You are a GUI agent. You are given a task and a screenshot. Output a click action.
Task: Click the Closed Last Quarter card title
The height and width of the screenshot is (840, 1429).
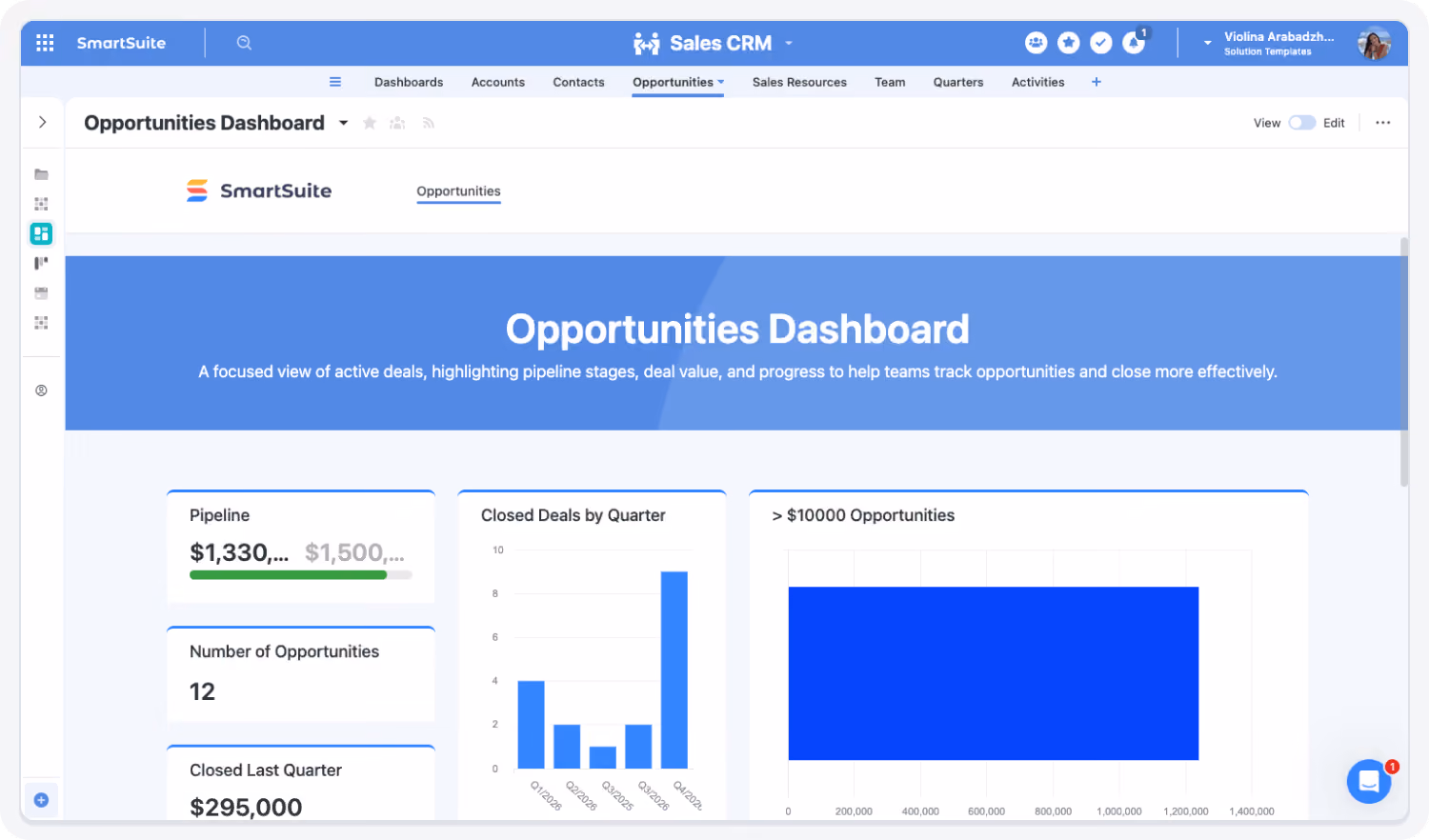pos(266,770)
